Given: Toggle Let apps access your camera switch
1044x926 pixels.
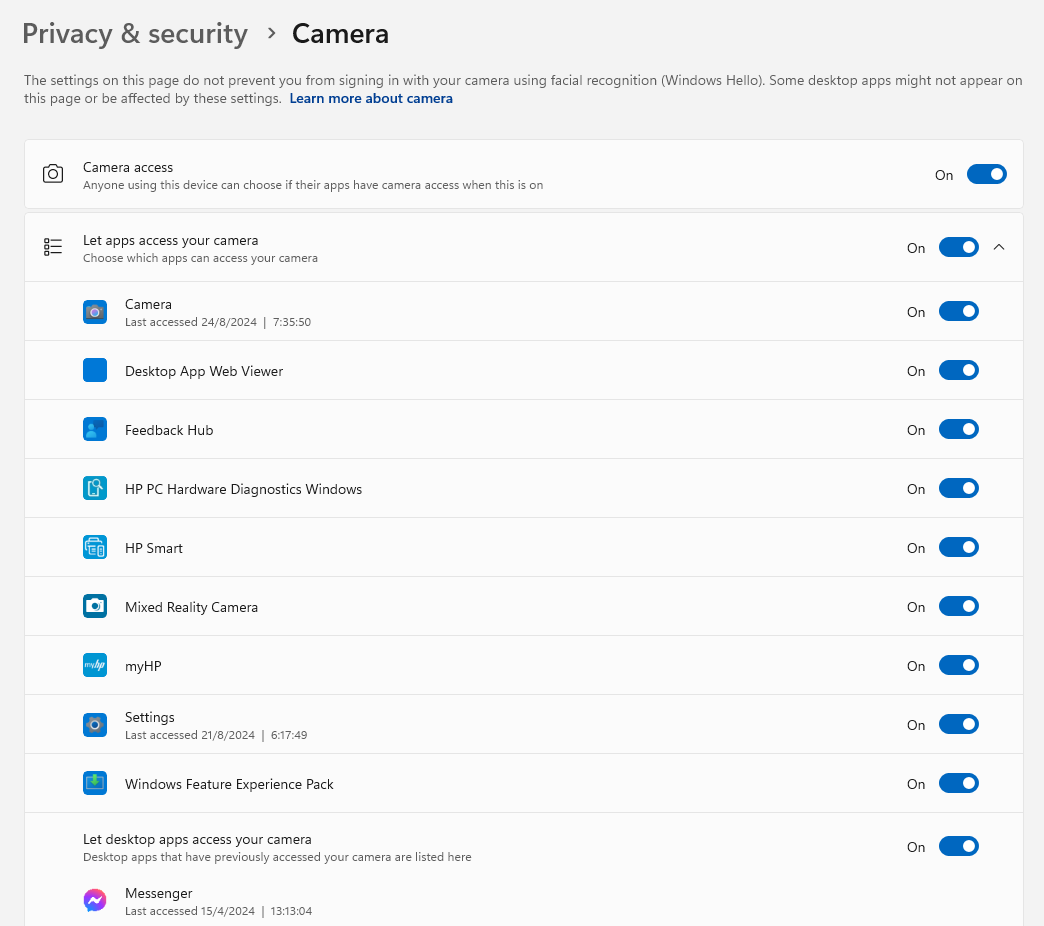Looking at the screenshot, I should (x=958, y=247).
